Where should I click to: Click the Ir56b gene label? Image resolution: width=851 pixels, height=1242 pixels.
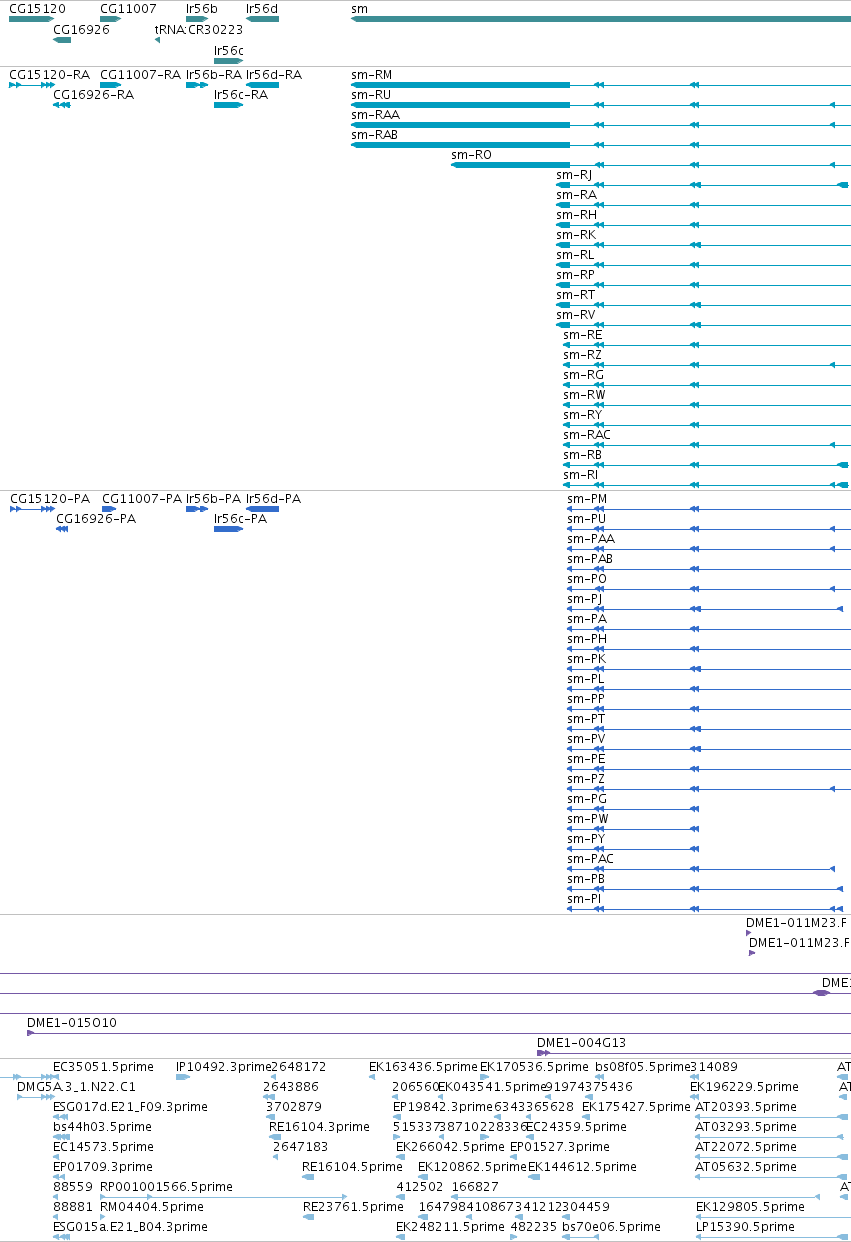point(201,9)
